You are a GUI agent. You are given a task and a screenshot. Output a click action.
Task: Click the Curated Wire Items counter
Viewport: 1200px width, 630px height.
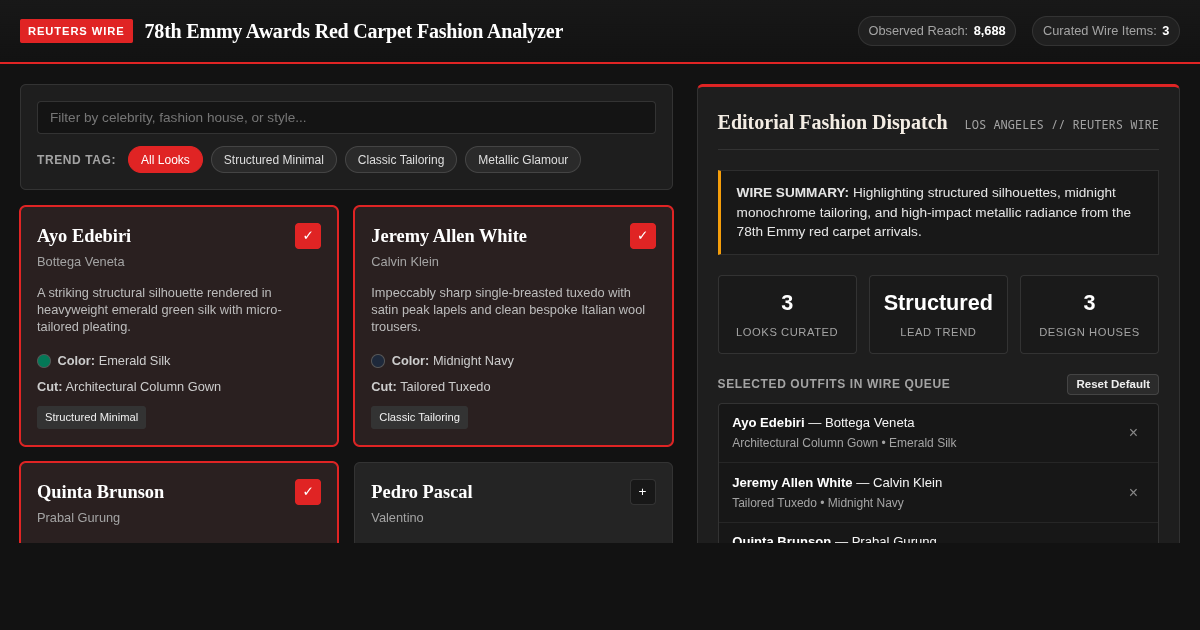click(1106, 31)
